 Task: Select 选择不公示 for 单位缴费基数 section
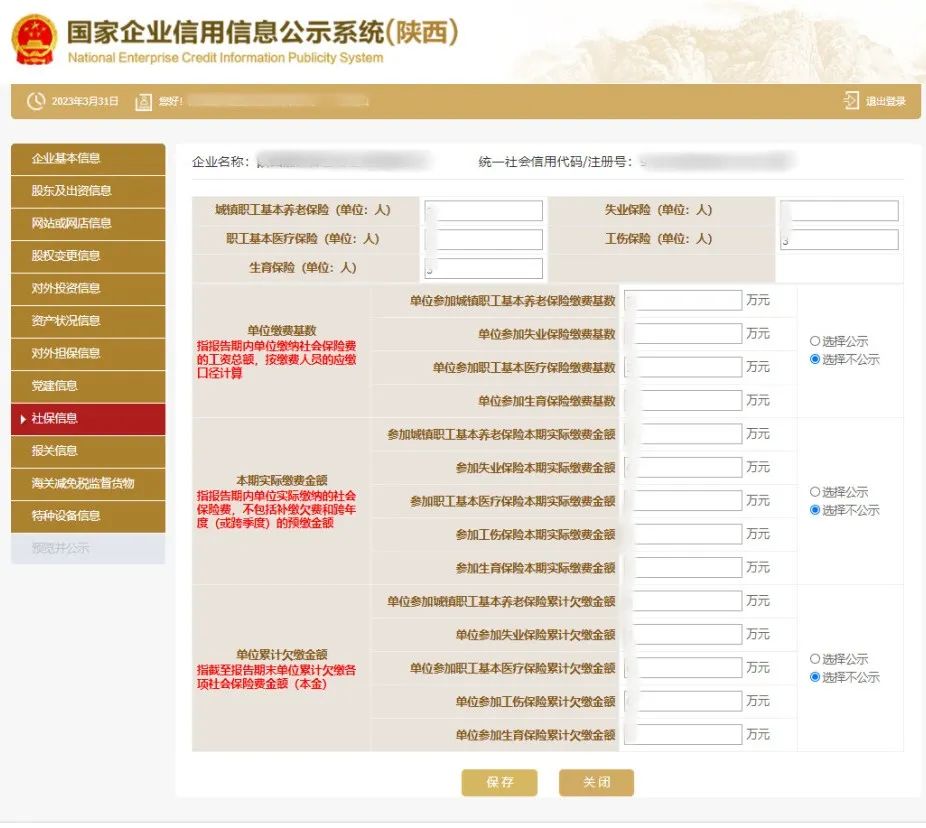815,359
